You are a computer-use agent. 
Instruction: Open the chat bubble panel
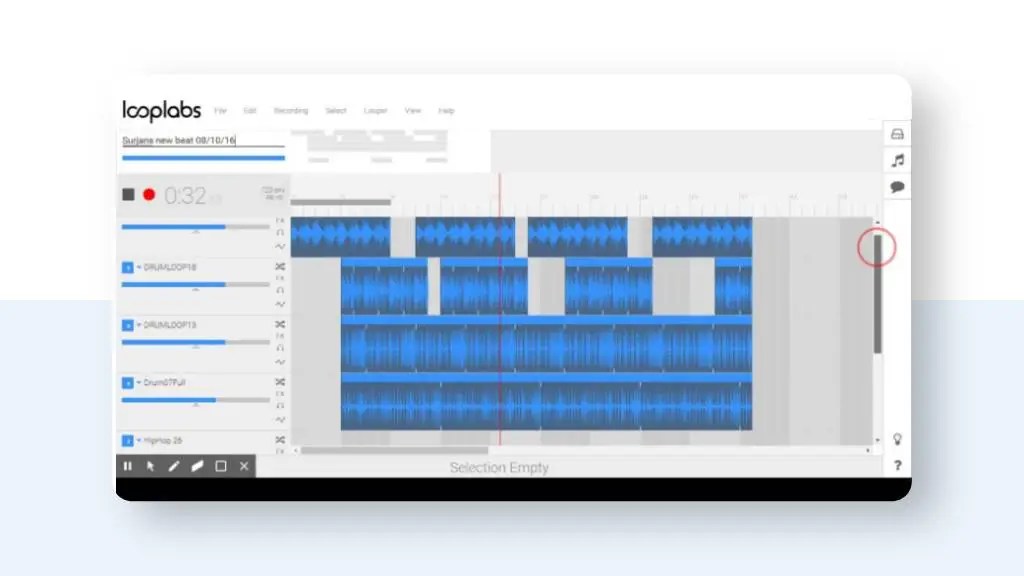pyautogui.click(x=897, y=186)
